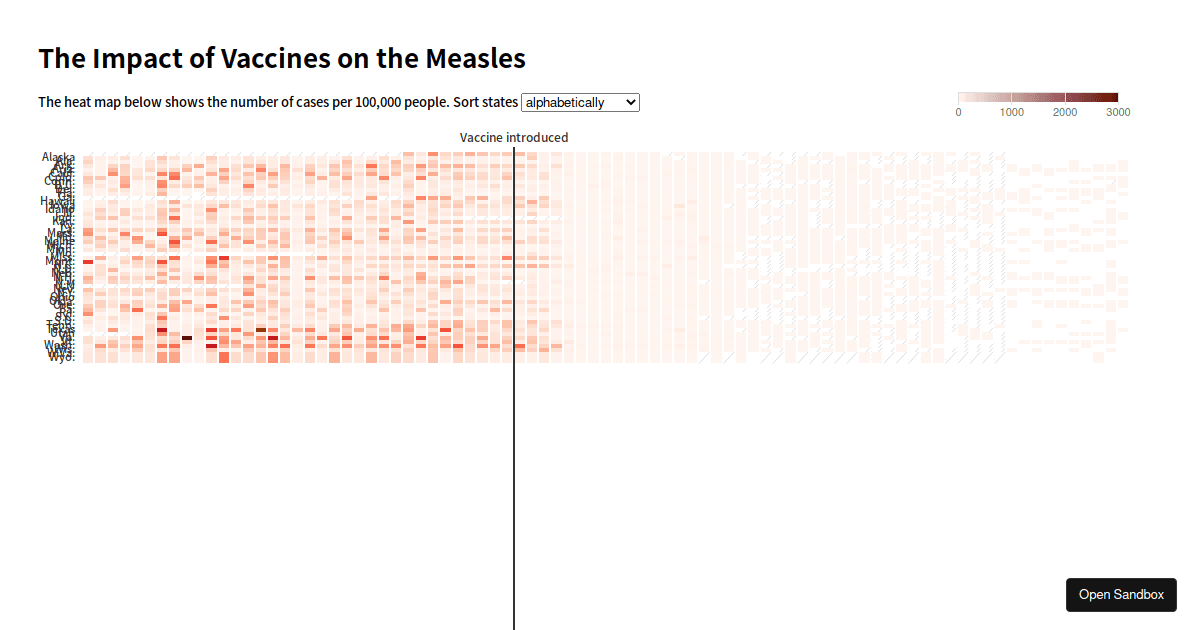Click the "Vaccine introduced" annotation label
The image size is (1200, 630).
point(513,137)
